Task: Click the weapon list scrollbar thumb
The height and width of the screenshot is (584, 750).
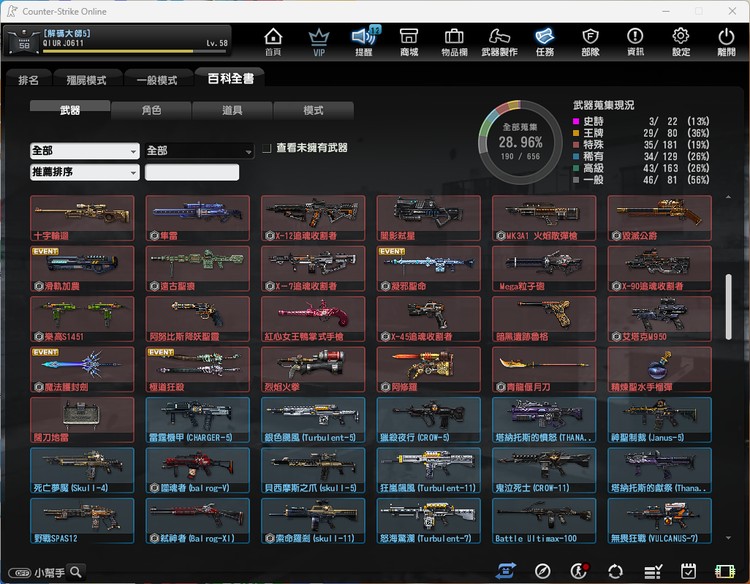Action: point(728,307)
